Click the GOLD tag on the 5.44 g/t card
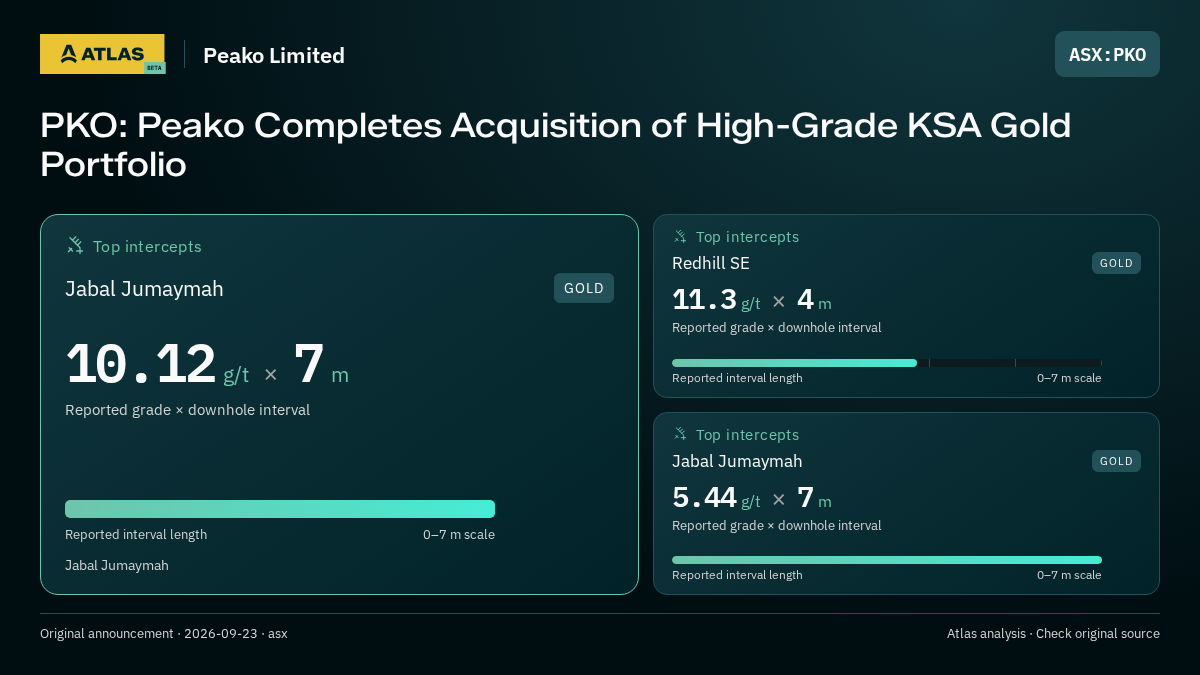The image size is (1200, 675). [x=1116, y=461]
